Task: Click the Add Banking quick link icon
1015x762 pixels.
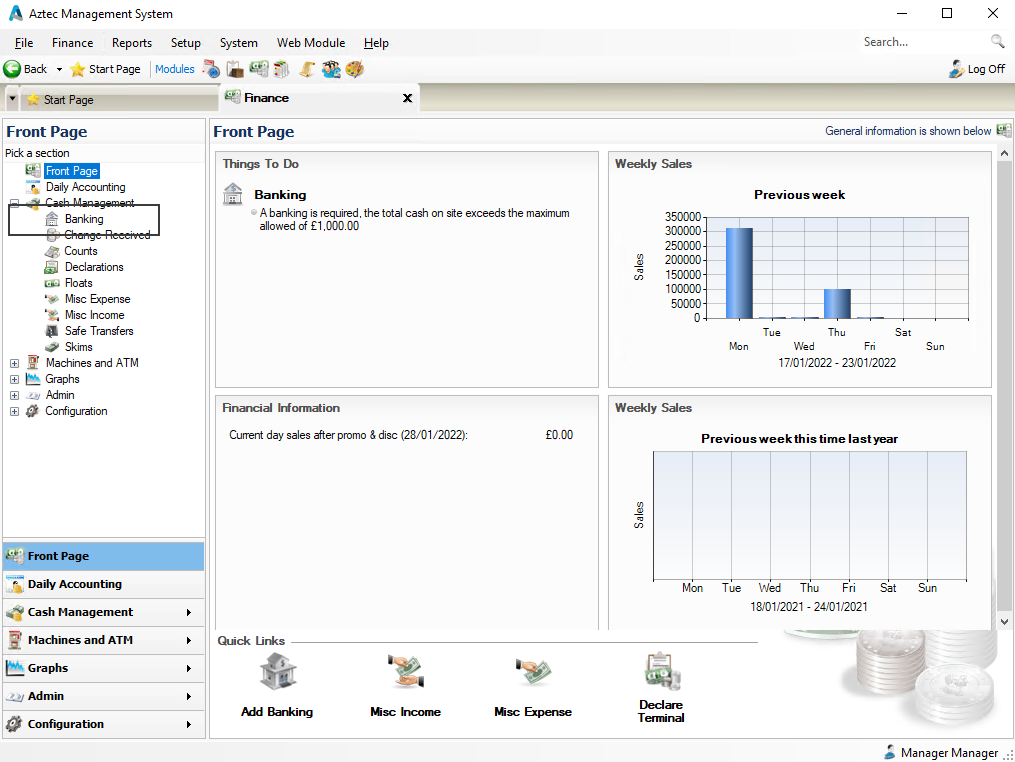Action: (276, 671)
